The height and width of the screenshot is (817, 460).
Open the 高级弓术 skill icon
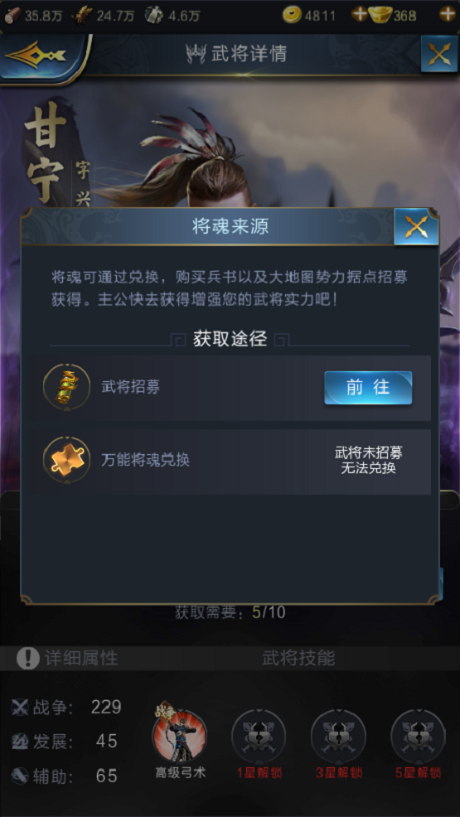click(x=180, y=737)
